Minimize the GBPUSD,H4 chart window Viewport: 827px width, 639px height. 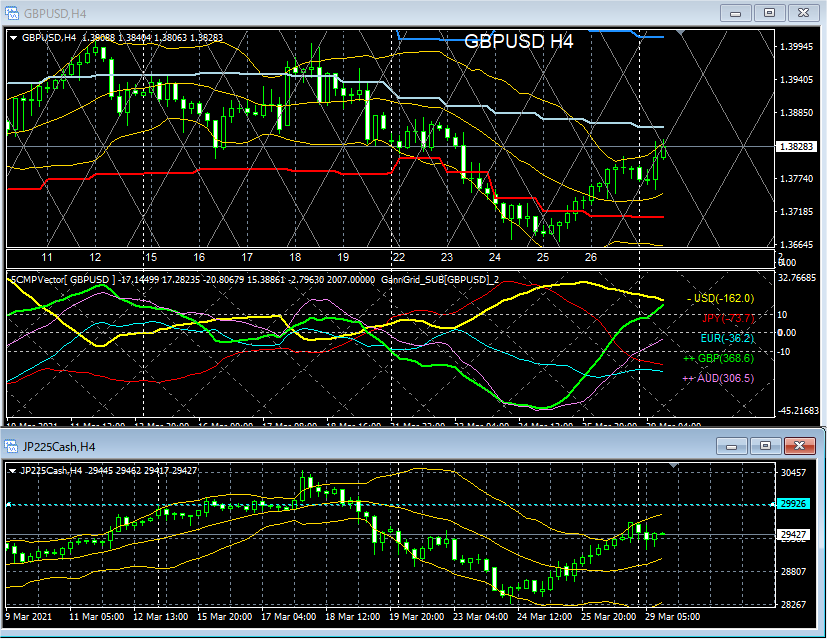(x=735, y=13)
